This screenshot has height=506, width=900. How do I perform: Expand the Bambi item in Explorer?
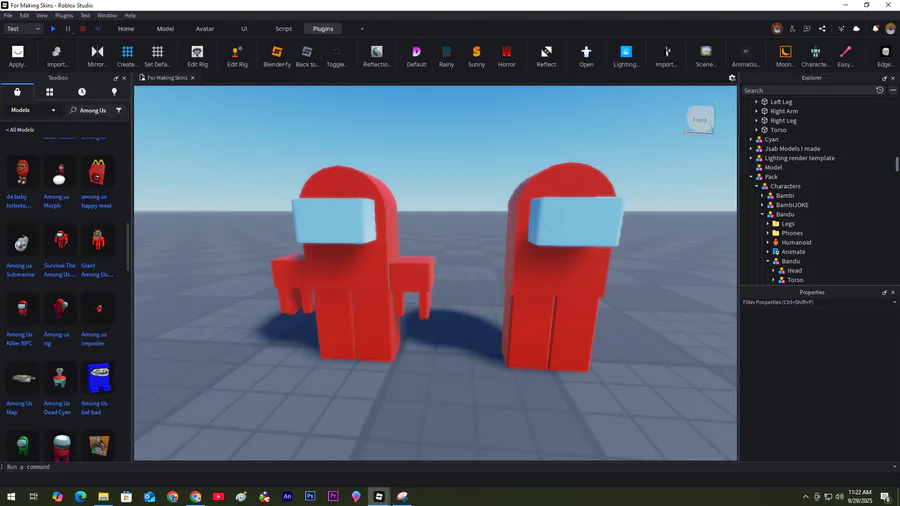(x=762, y=196)
